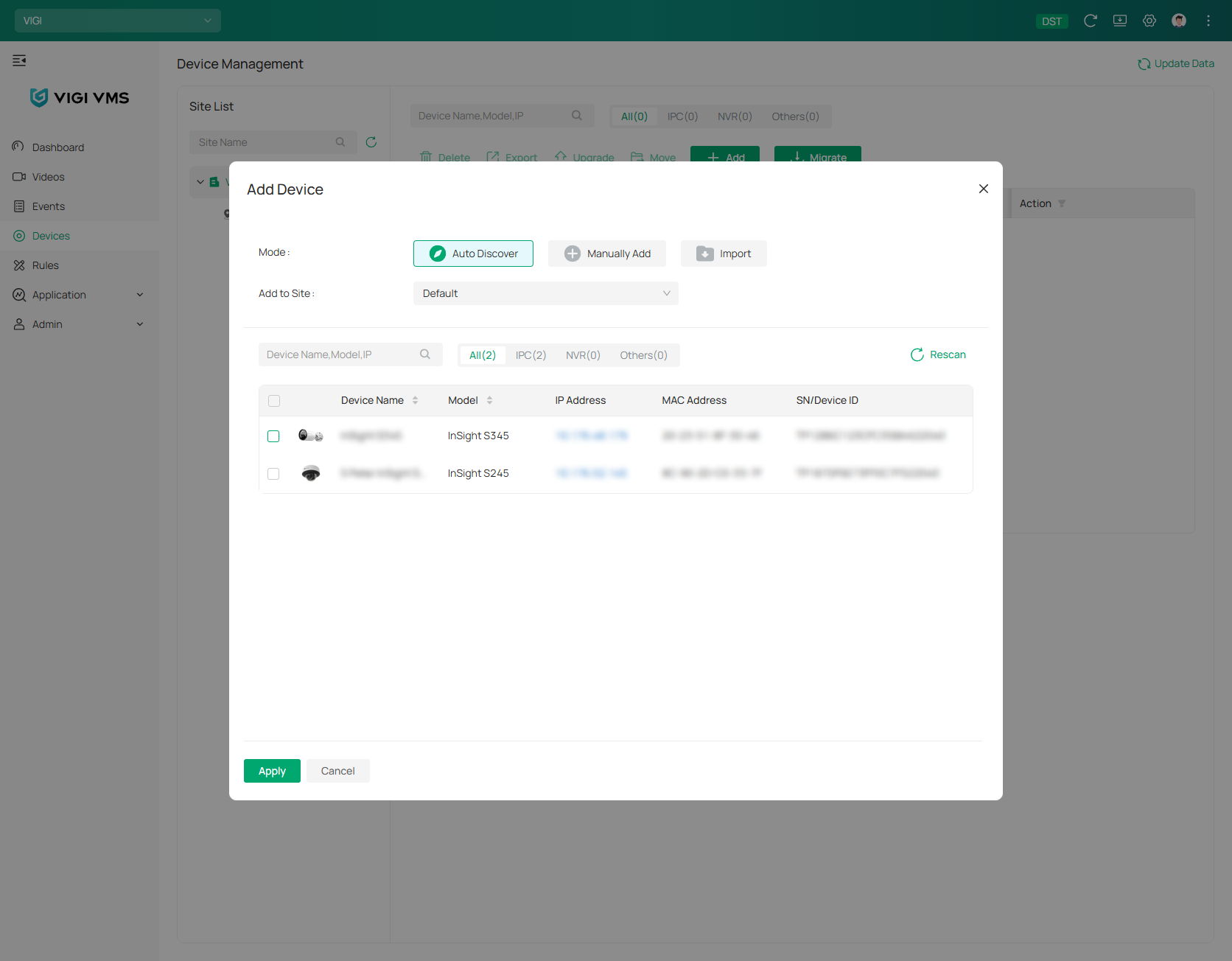Open the user avatar in header
The image size is (1232, 961).
coord(1179,21)
